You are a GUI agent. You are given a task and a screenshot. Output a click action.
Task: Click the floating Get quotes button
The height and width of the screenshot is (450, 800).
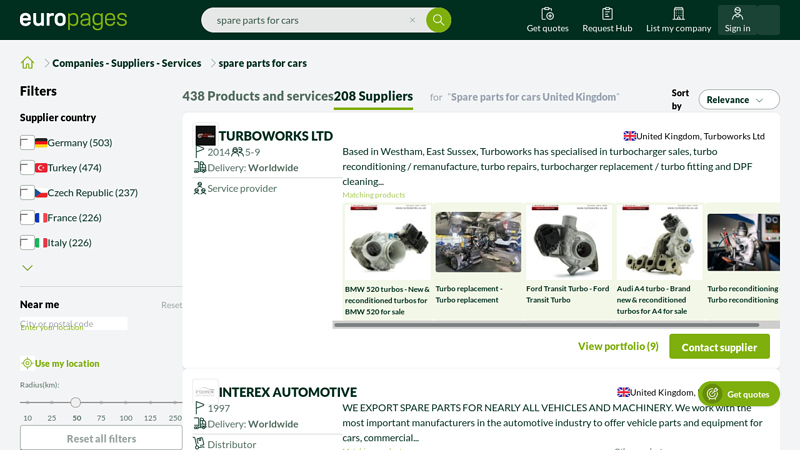(x=738, y=394)
